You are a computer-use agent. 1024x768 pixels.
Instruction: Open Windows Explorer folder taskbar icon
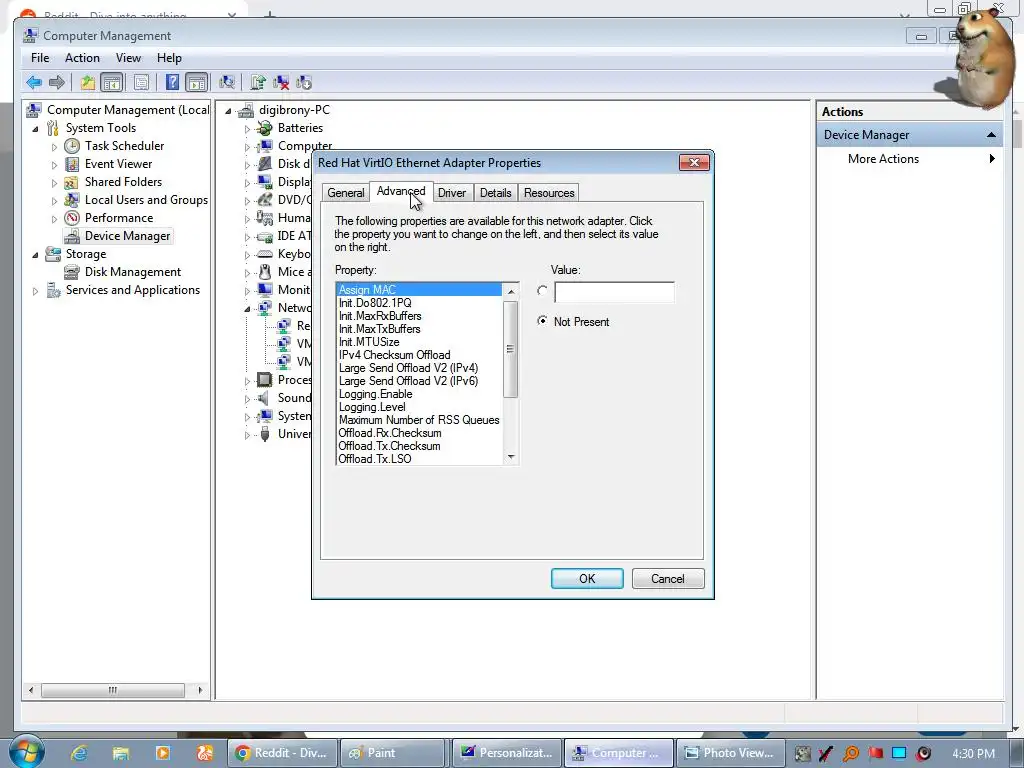point(121,753)
